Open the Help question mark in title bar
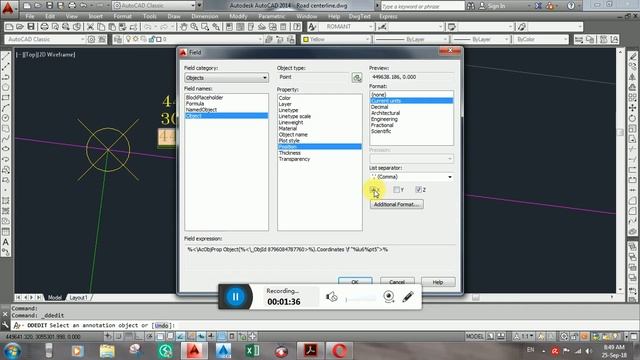Image resolution: width=640 pixels, height=360 pixels. click(x=571, y=6)
